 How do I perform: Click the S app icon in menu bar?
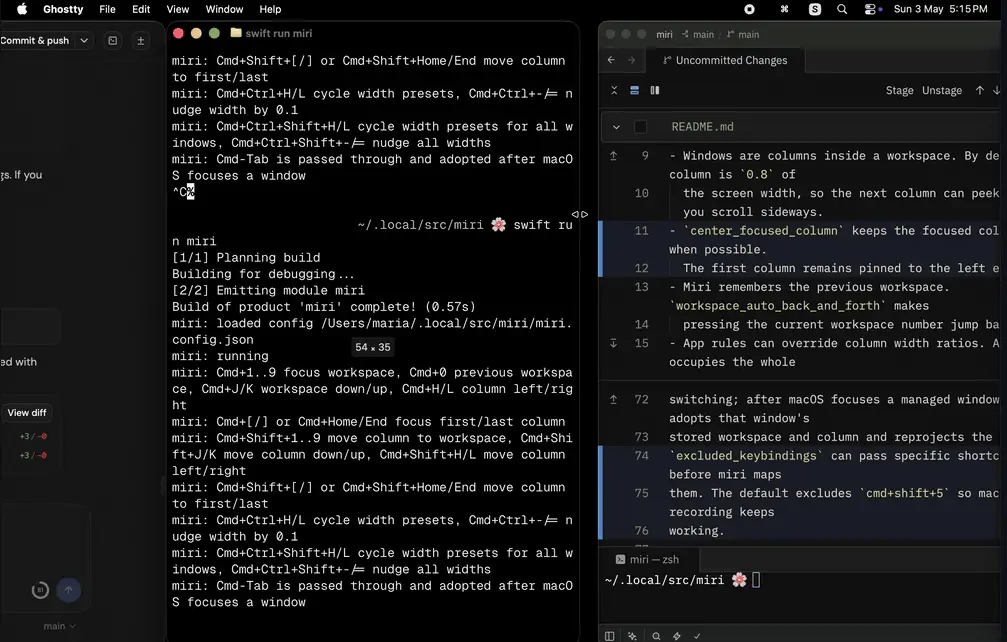tap(814, 9)
